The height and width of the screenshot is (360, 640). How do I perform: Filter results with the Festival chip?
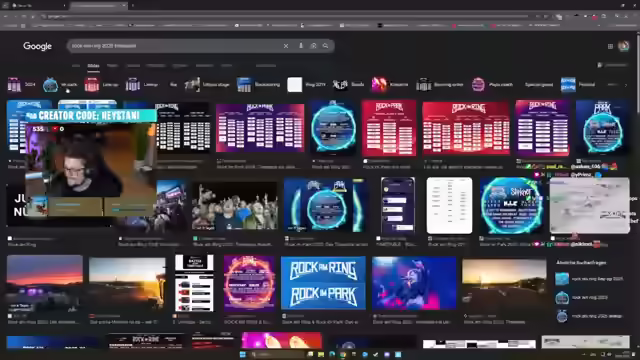tap(578, 84)
